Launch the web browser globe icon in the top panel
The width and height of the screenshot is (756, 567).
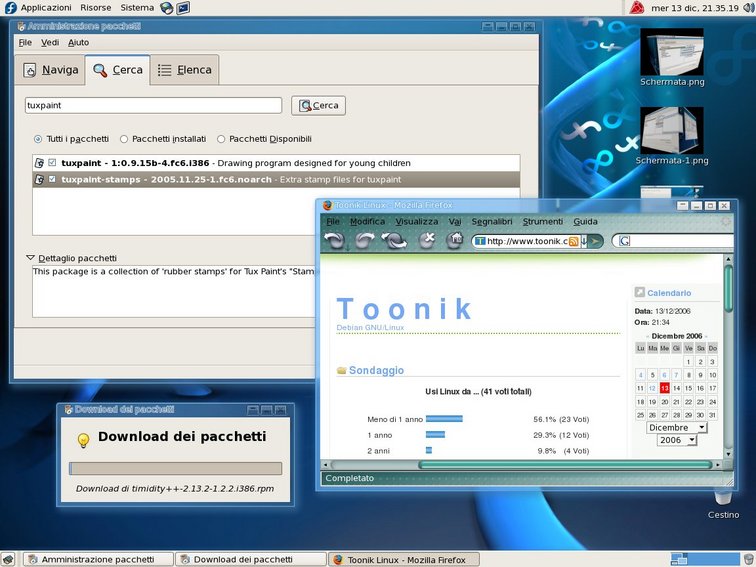pyautogui.click(x=167, y=8)
